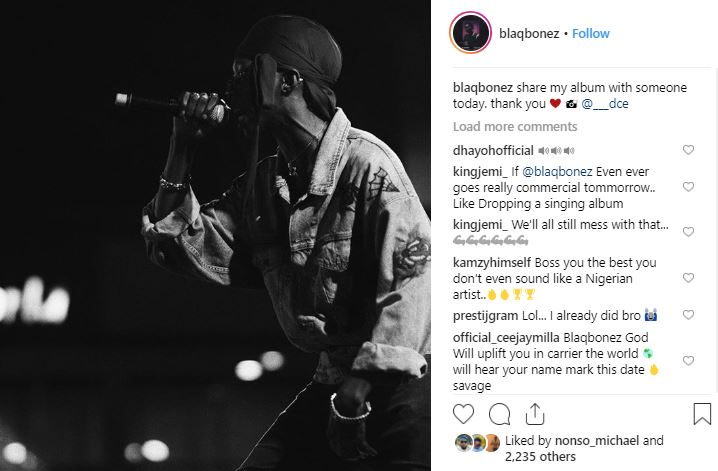This screenshot has width=718, height=471.
Task: Like kamzyhimself's comment
Action: click(688, 277)
